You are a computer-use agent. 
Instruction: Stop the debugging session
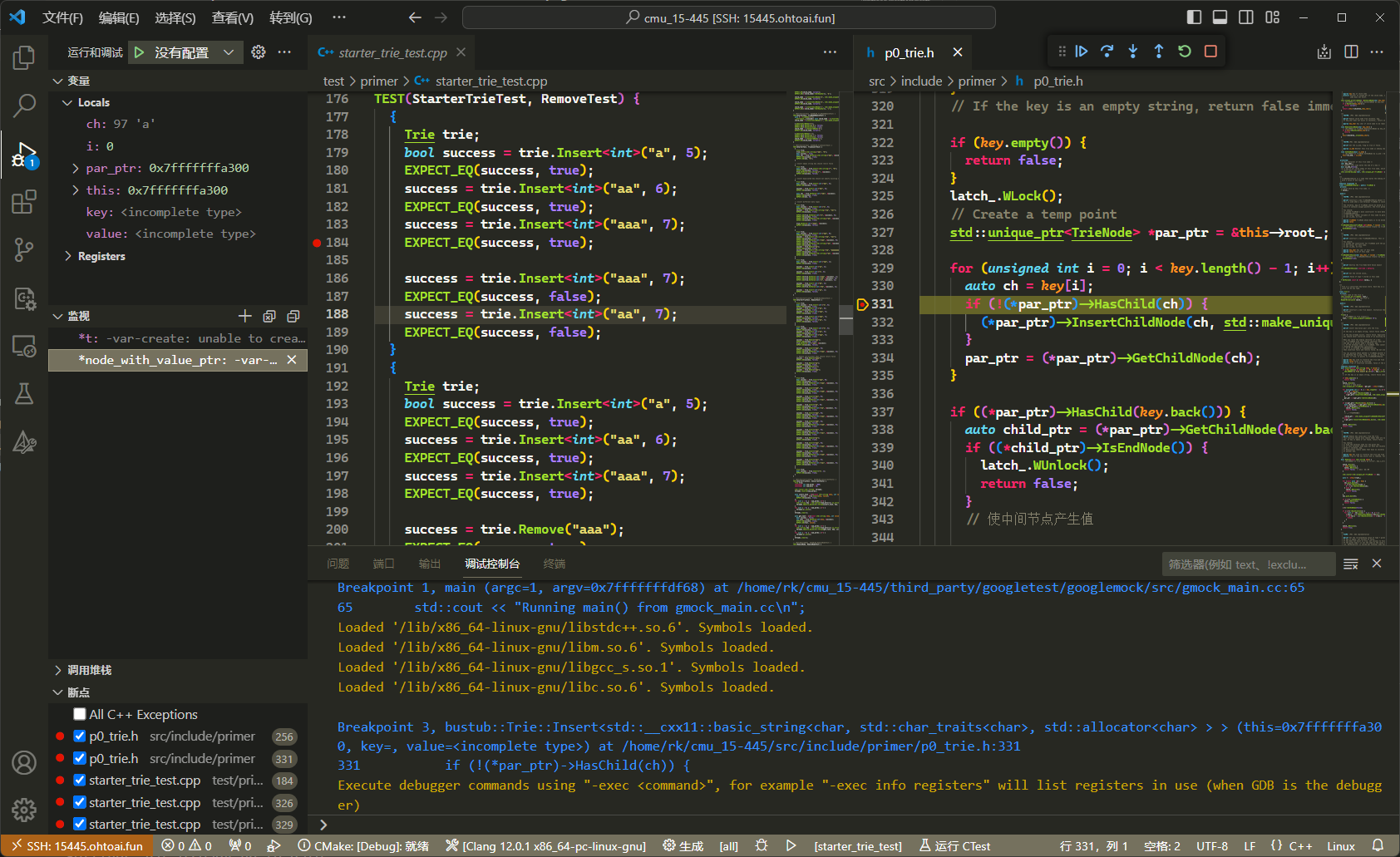[x=1210, y=52]
